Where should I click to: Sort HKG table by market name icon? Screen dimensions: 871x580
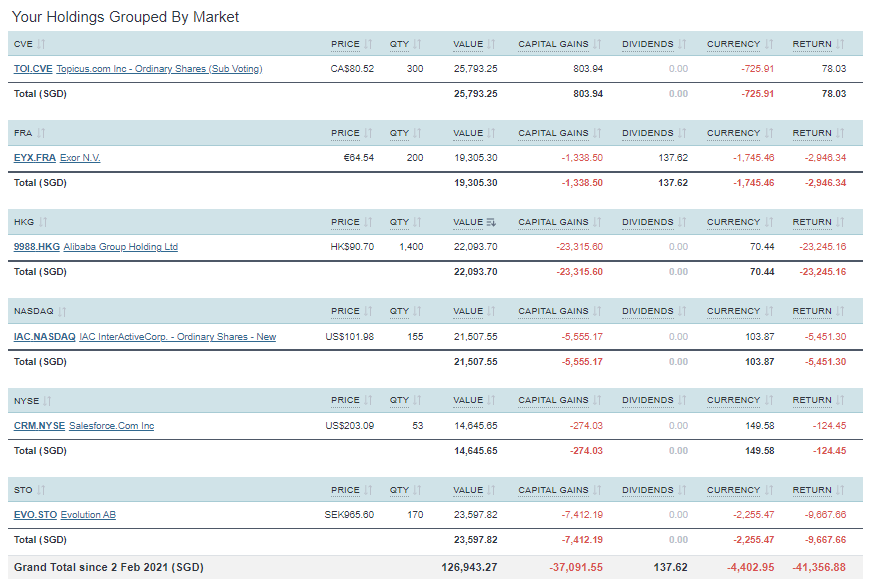pyautogui.click(x=43, y=222)
